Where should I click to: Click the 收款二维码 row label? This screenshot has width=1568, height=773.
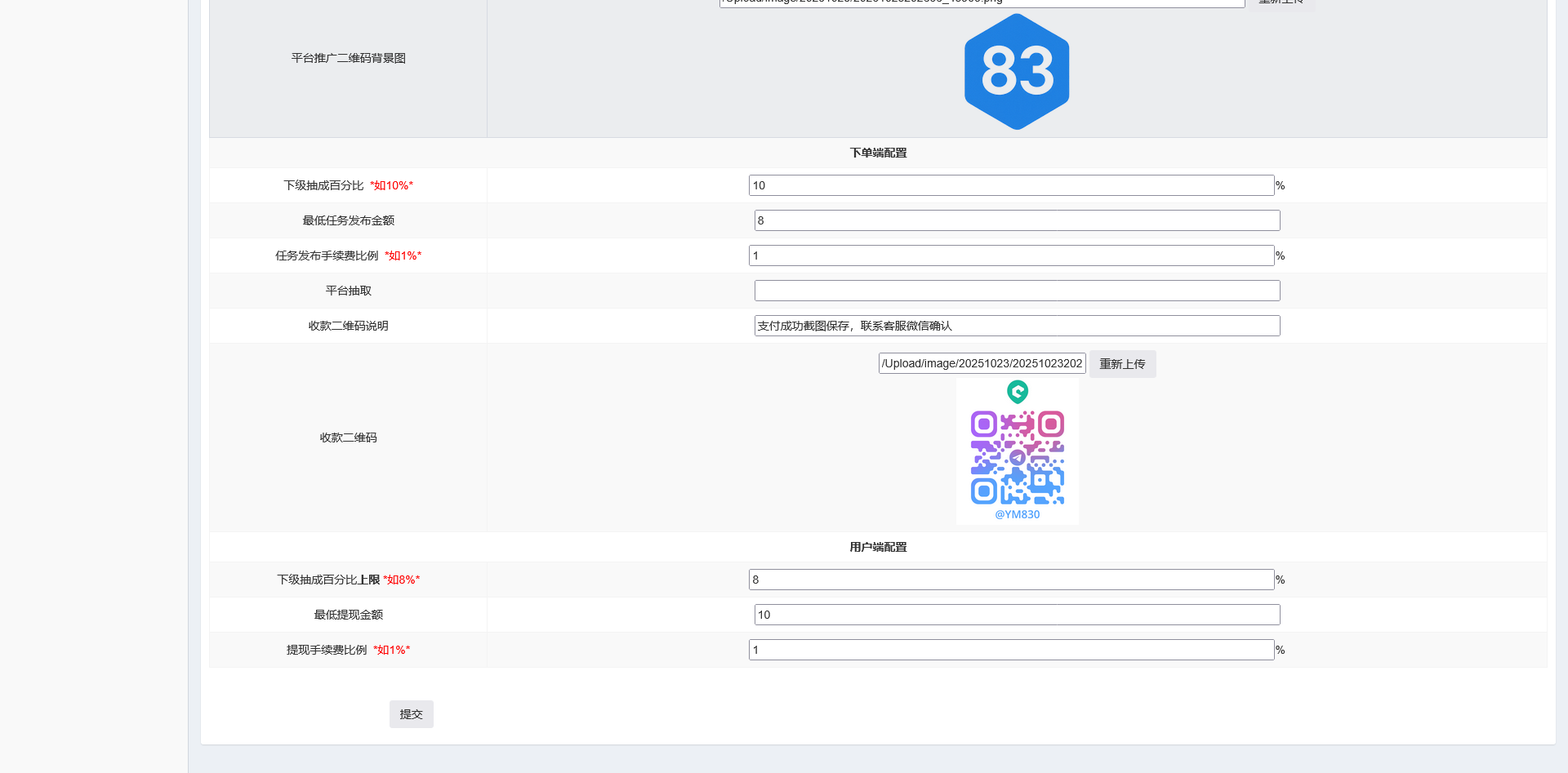[349, 438]
